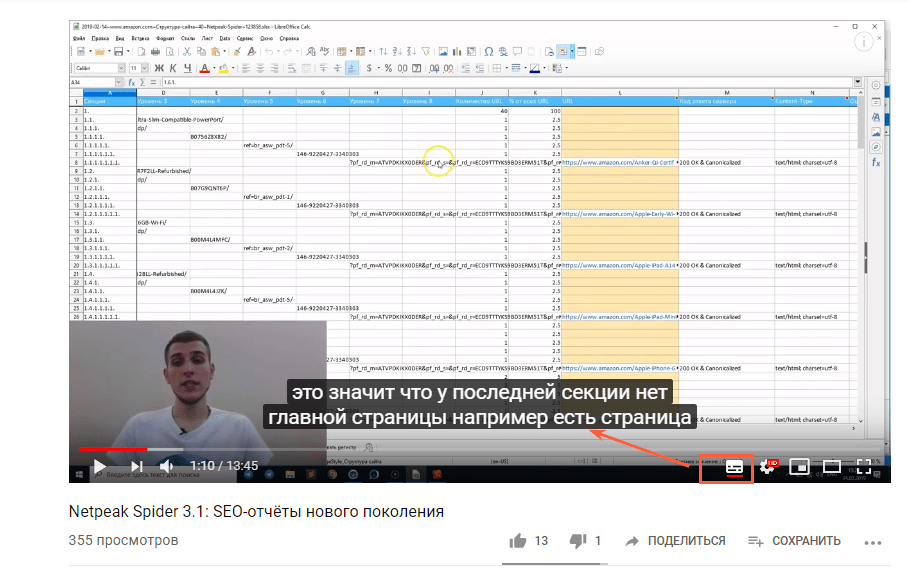Switch the video to miniplayer mode

point(799,466)
